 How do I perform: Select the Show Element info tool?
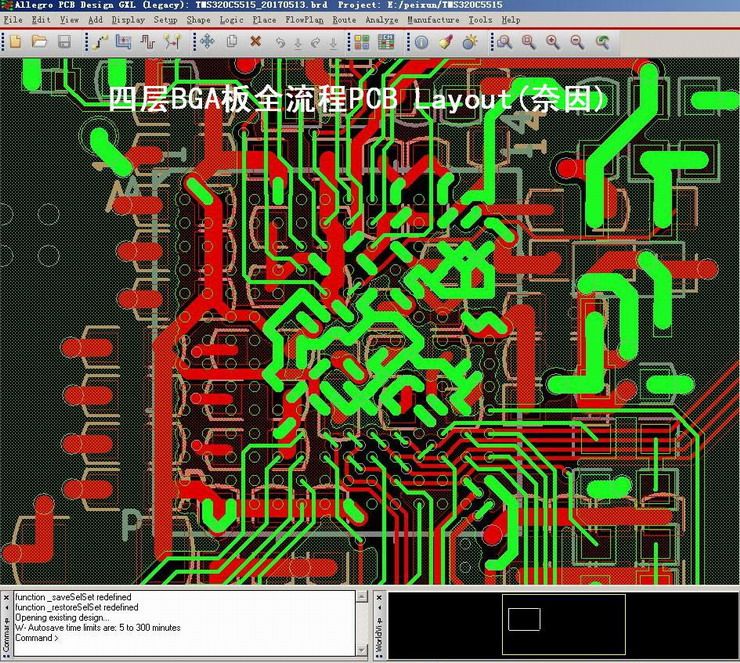pyautogui.click(x=421, y=42)
